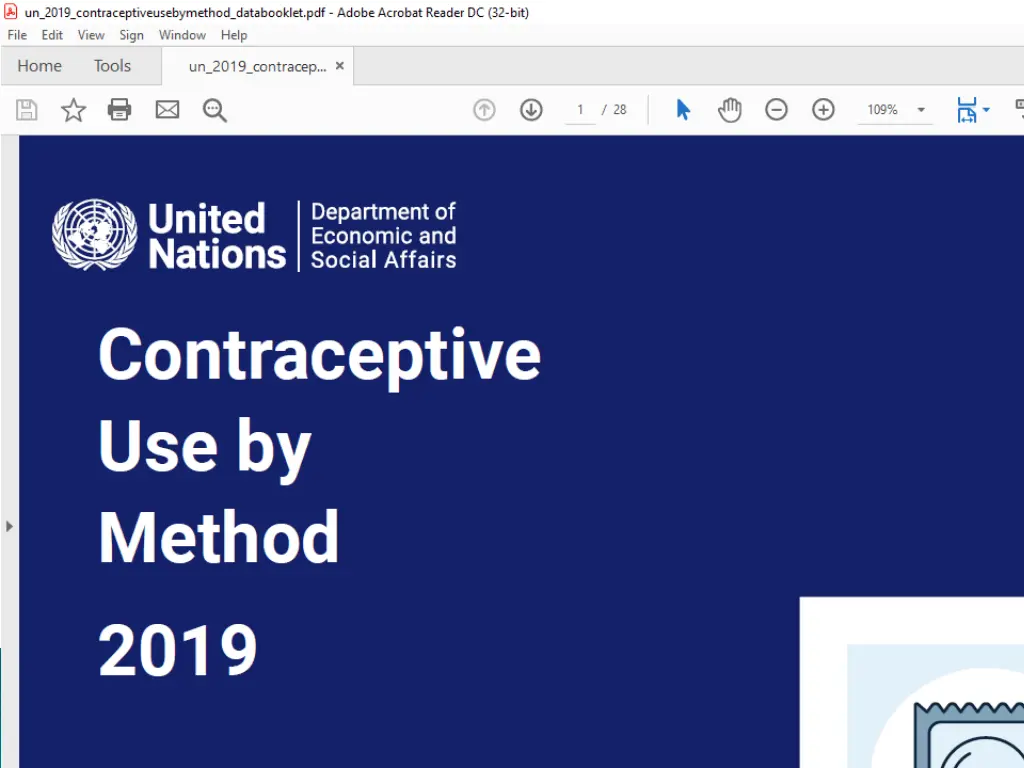Open the zoom level 109% dropdown
The height and width of the screenshot is (768, 1024).
[x=920, y=110]
